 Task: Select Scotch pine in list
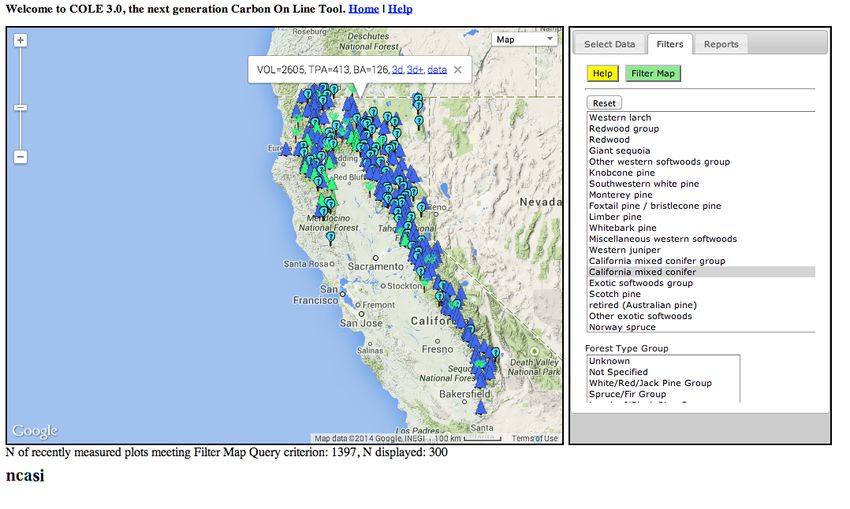[x=701, y=294]
